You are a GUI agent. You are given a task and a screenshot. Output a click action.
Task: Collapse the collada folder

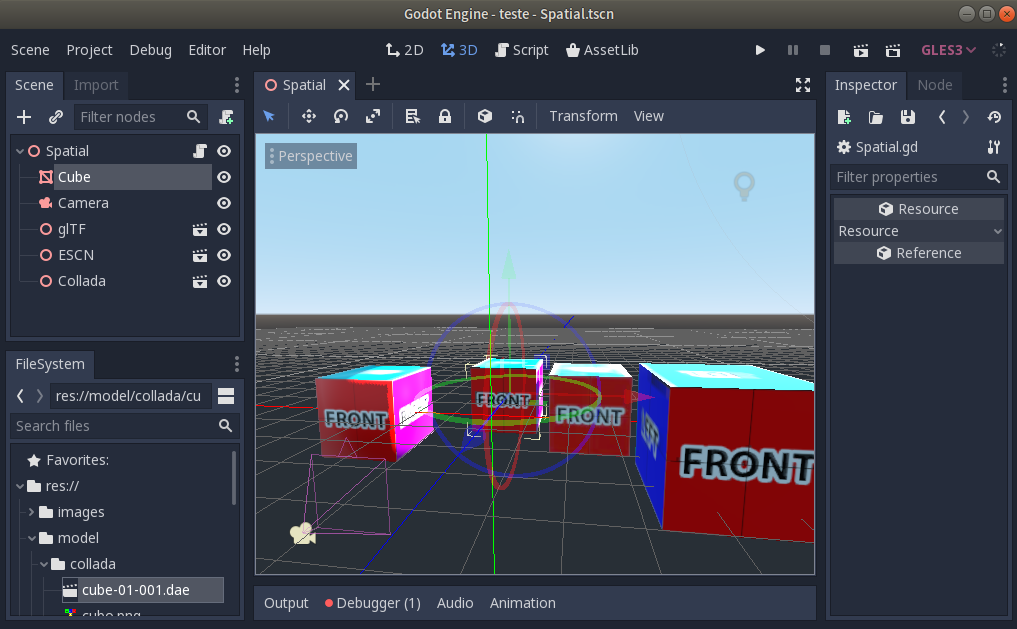pos(44,564)
